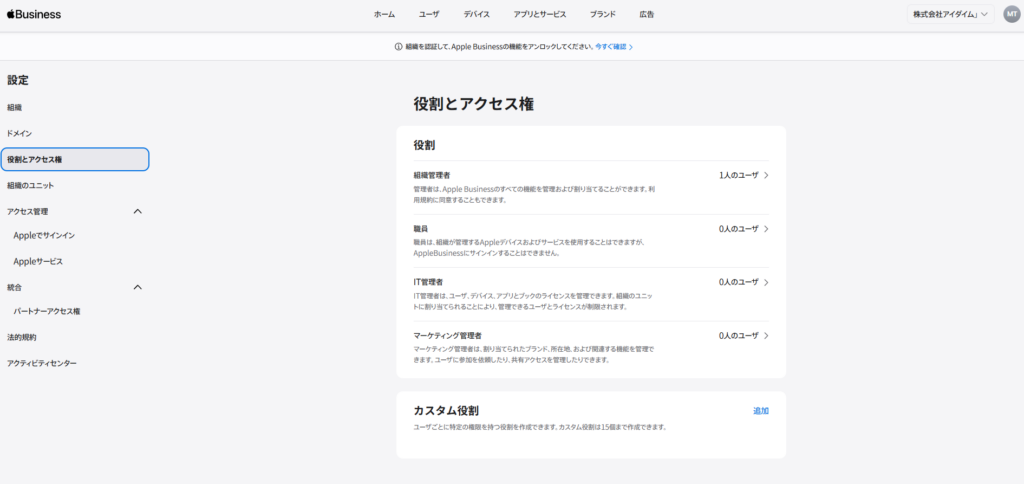Click 0人のユーザ in the マーケティング管理者 row
Image resolution: width=1024 pixels, height=484 pixels.
pyautogui.click(x=739, y=336)
